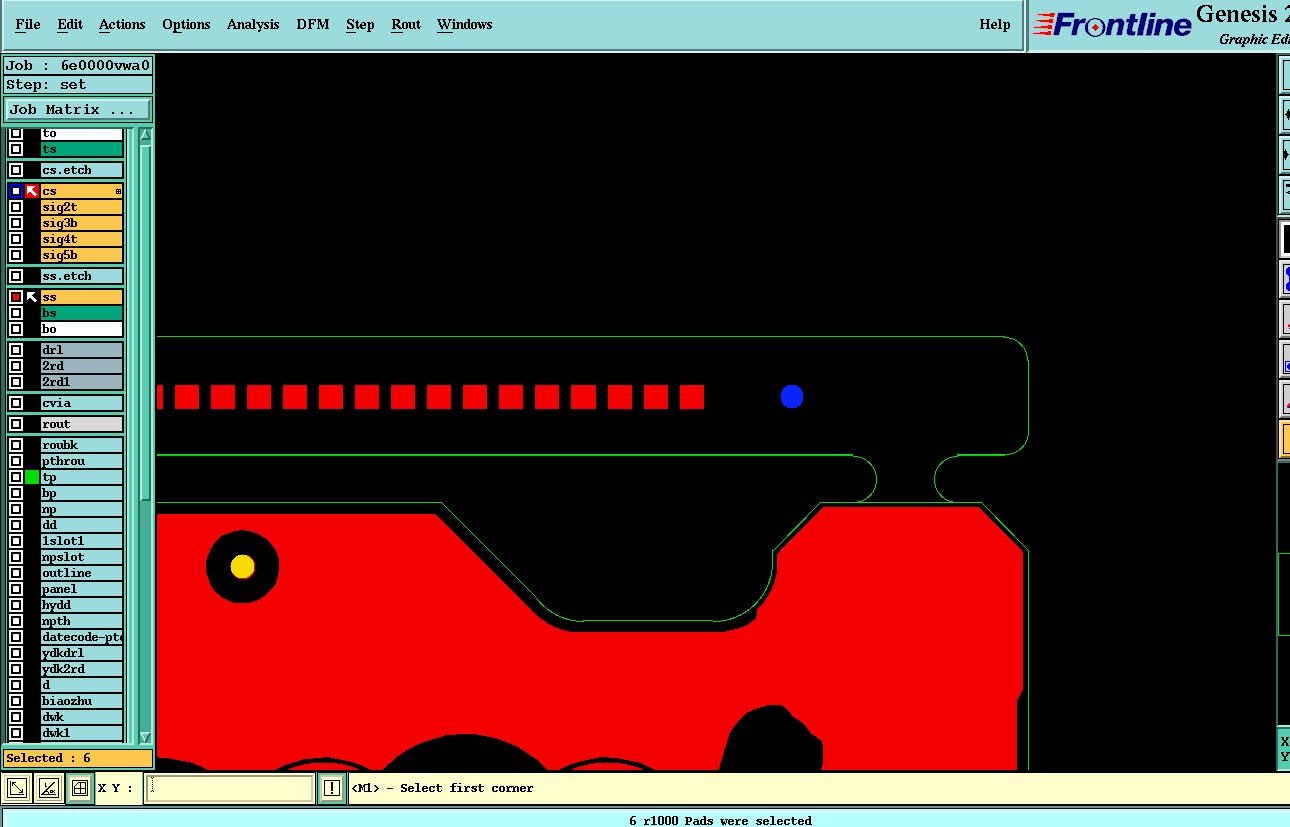Open the Options menu

click(x=186, y=24)
